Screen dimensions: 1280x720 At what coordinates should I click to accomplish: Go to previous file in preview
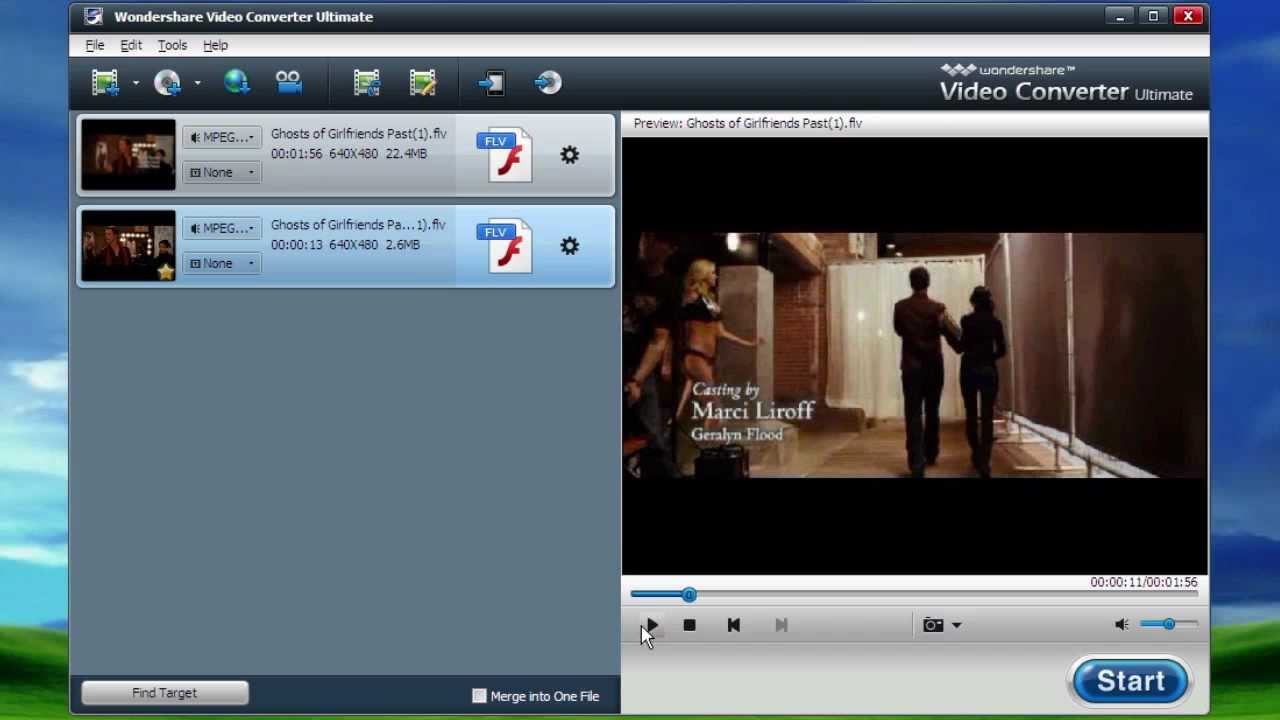(733, 625)
